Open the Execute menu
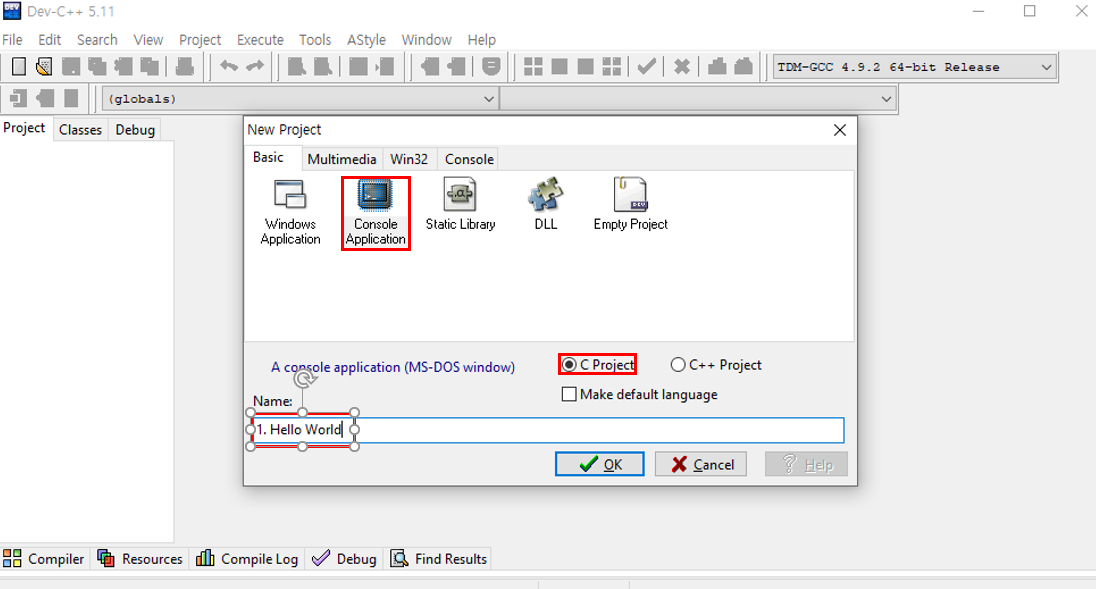 pyautogui.click(x=260, y=40)
